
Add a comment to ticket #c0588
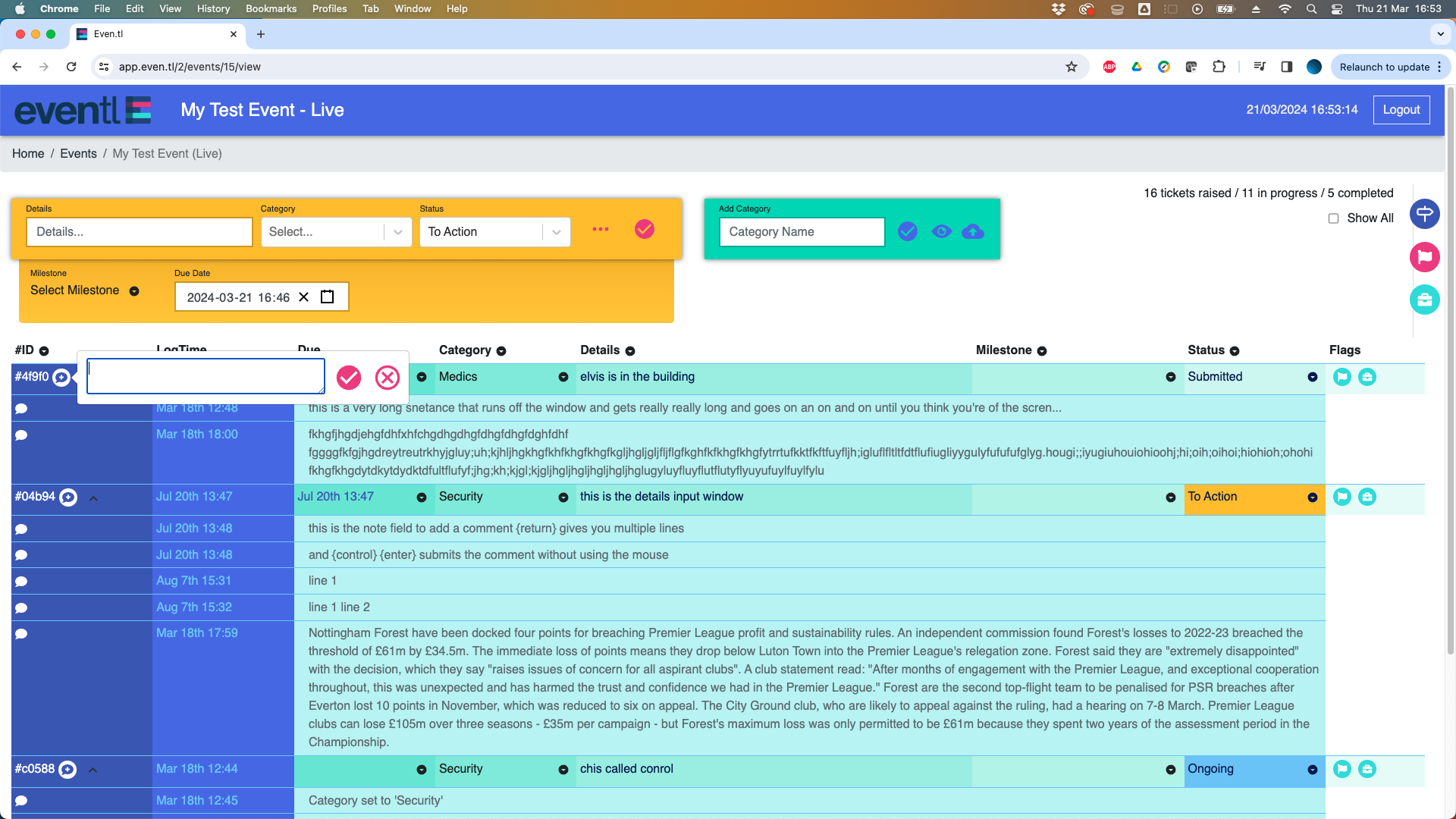click(x=67, y=770)
